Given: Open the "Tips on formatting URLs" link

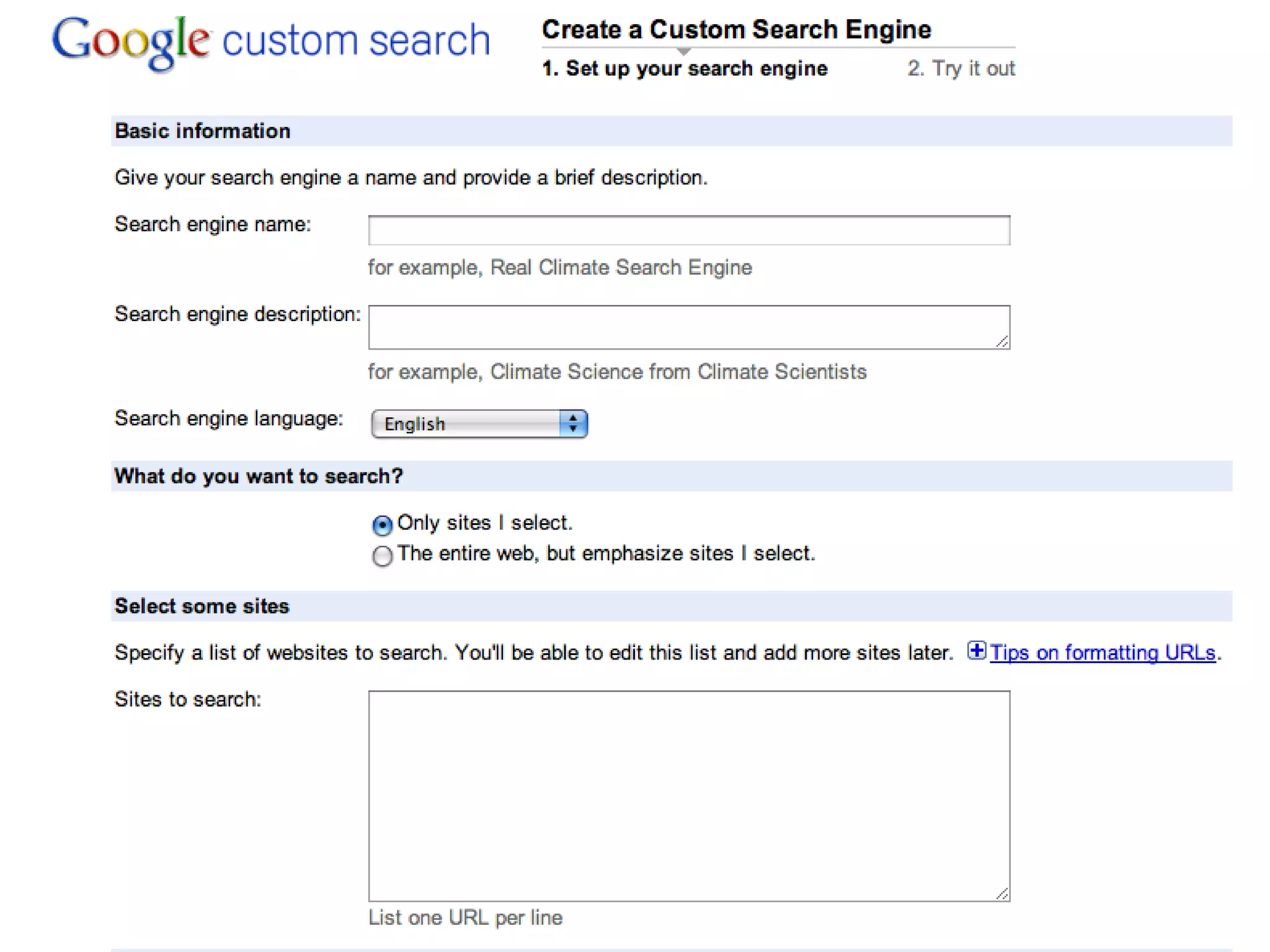Looking at the screenshot, I should [1102, 653].
